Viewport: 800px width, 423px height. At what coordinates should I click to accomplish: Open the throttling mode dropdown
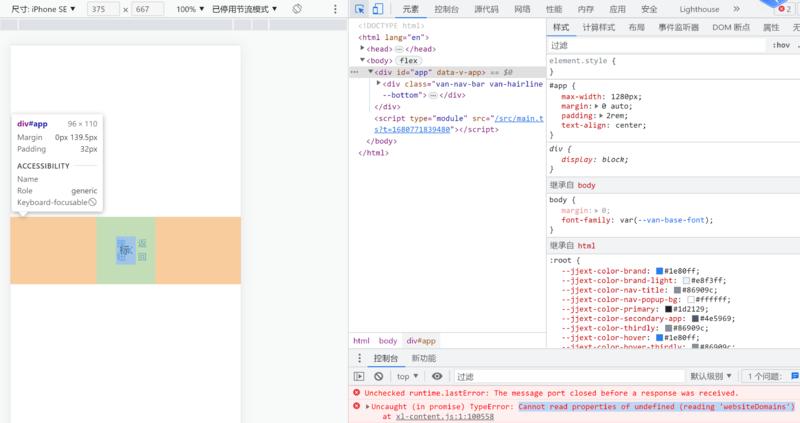pyautogui.click(x=244, y=9)
